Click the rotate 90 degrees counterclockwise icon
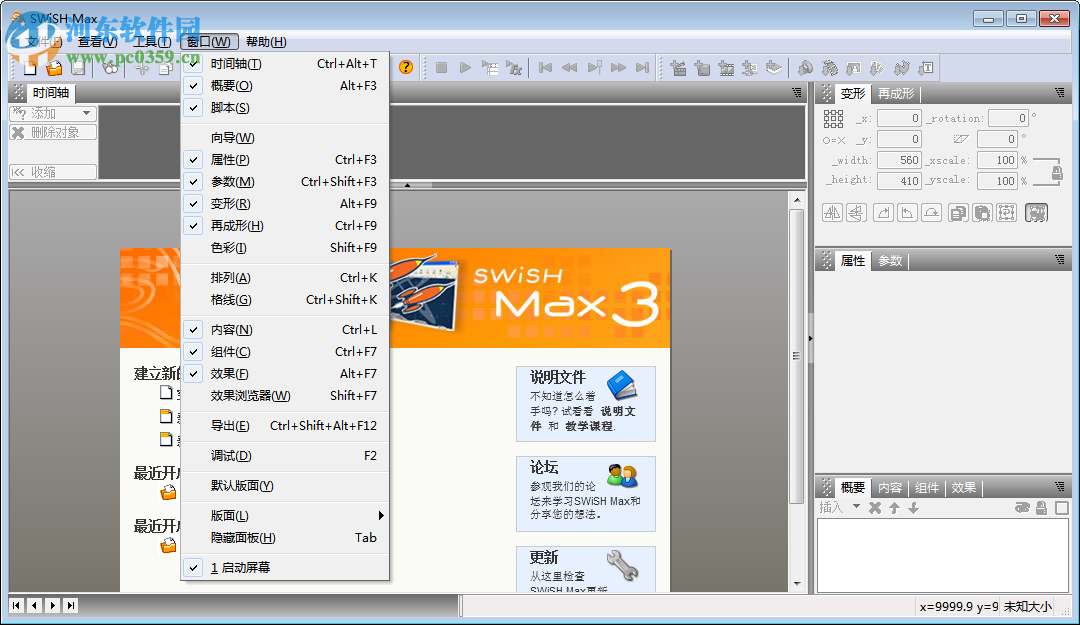Viewport: 1080px width, 625px height. 908,212
